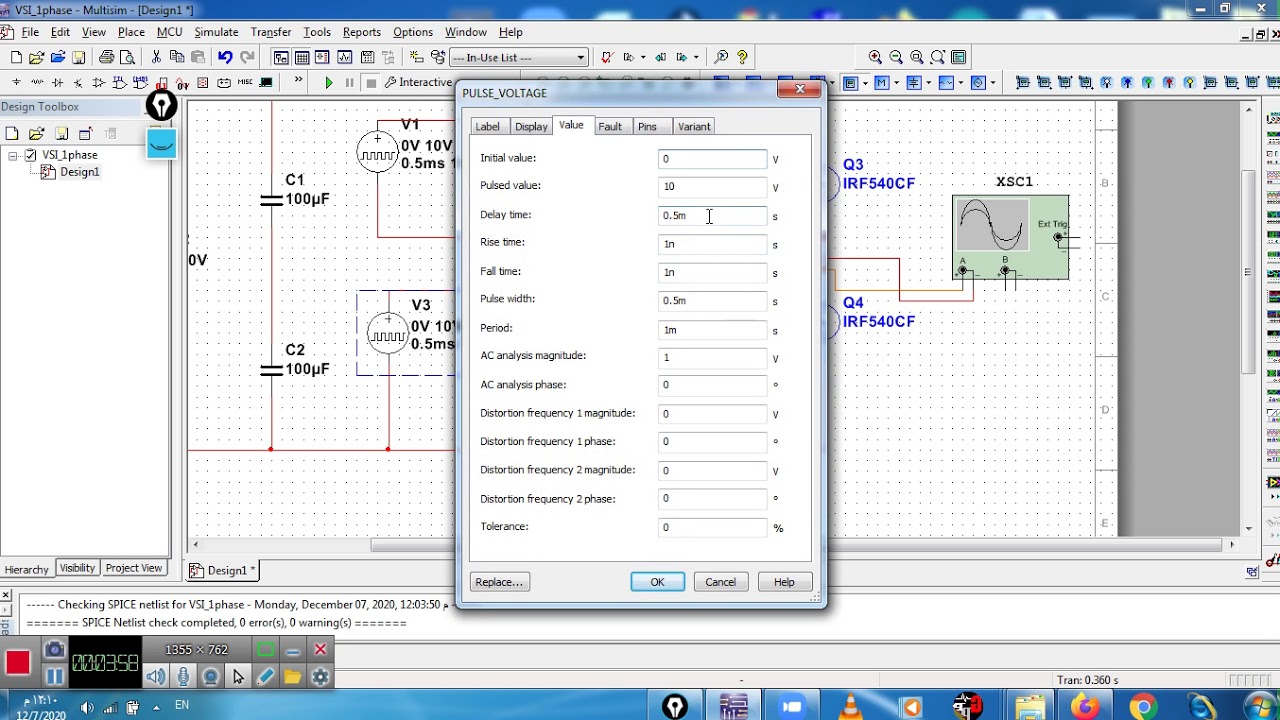The width and height of the screenshot is (1280, 720).
Task: Toggle the VSI_1phase checkbox
Action: pos(30,155)
